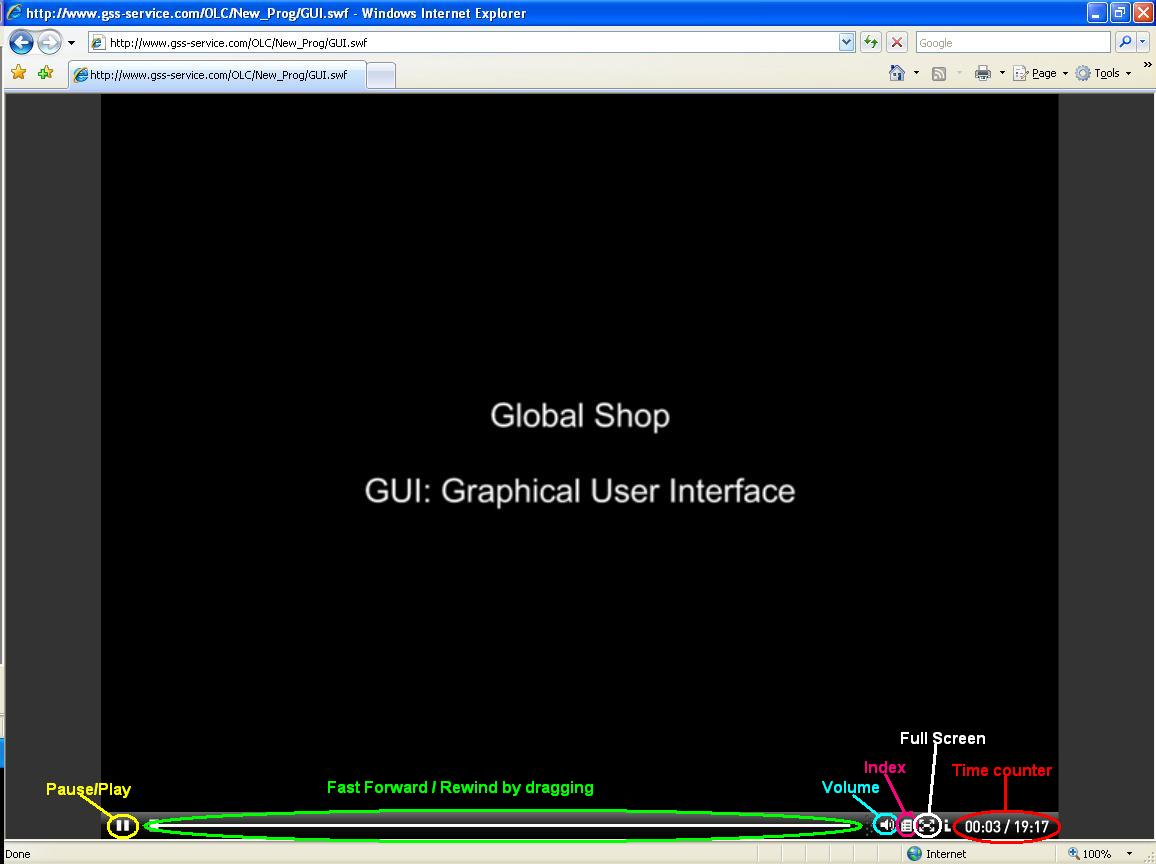Click the Google search box
Screen dimensions: 1156x864
point(1013,43)
